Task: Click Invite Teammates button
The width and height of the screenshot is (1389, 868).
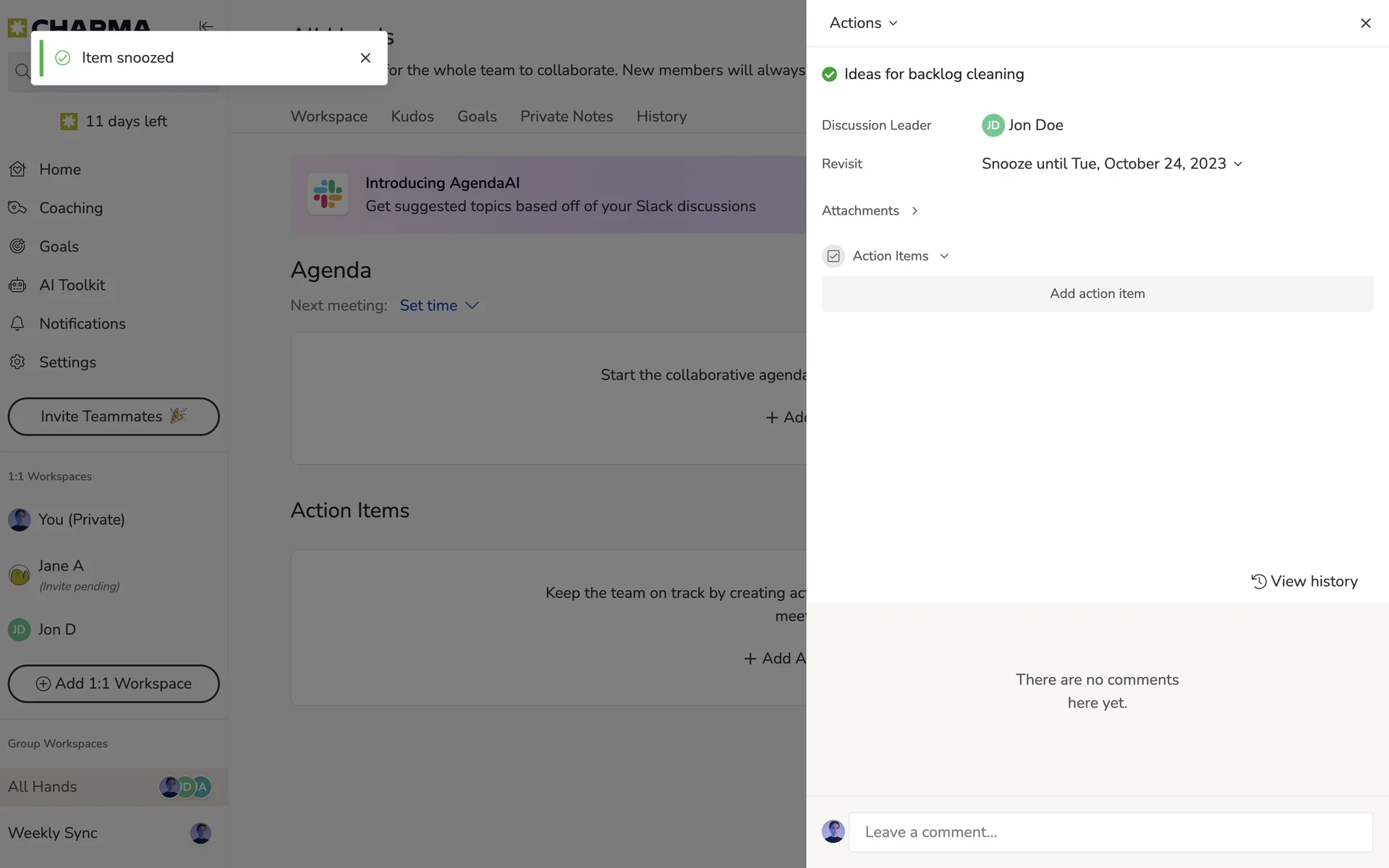Action: click(x=114, y=417)
